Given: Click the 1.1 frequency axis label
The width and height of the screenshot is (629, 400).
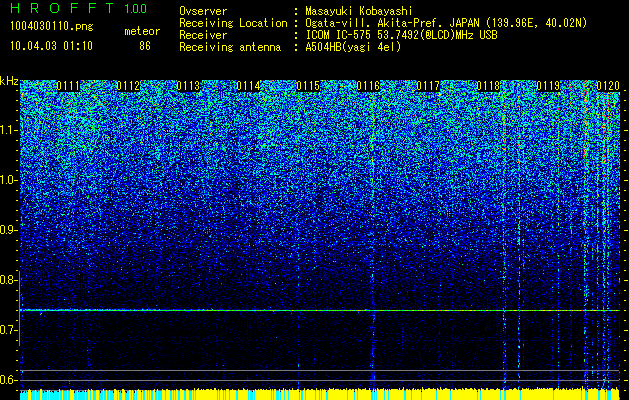Looking at the screenshot, I should (x=7, y=130).
